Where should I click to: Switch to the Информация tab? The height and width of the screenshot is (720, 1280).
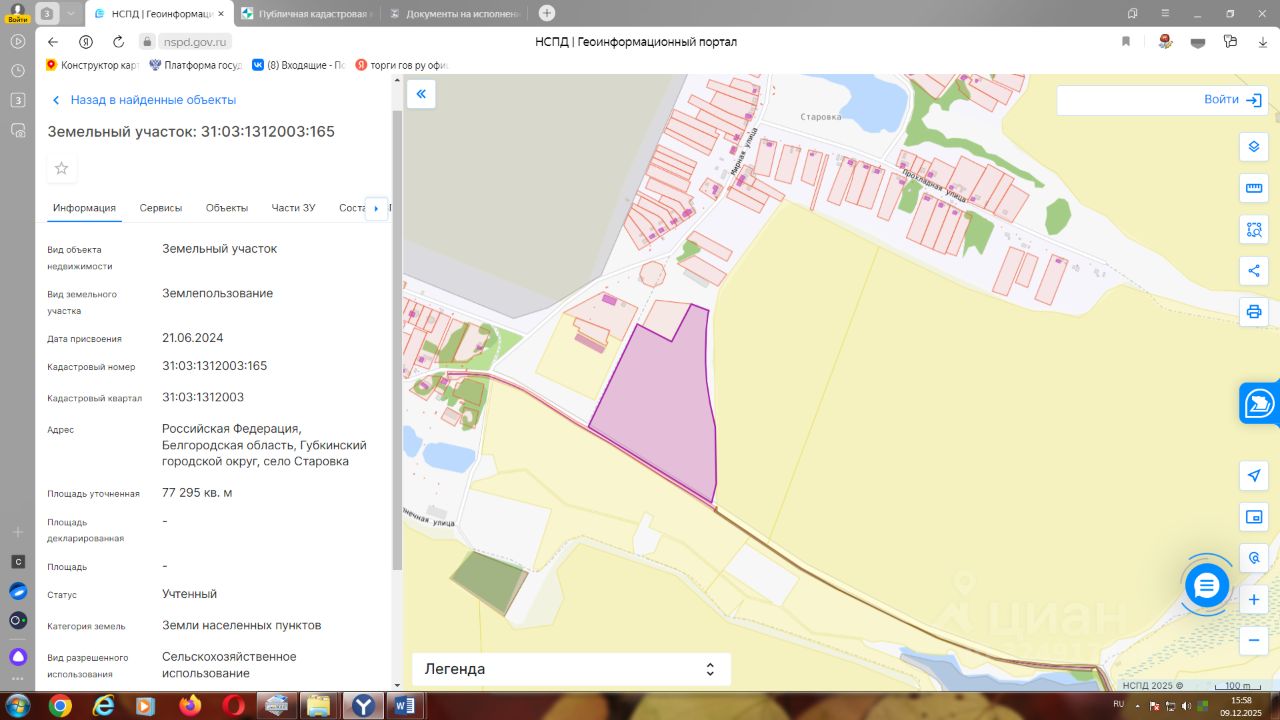[x=84, y=208]
